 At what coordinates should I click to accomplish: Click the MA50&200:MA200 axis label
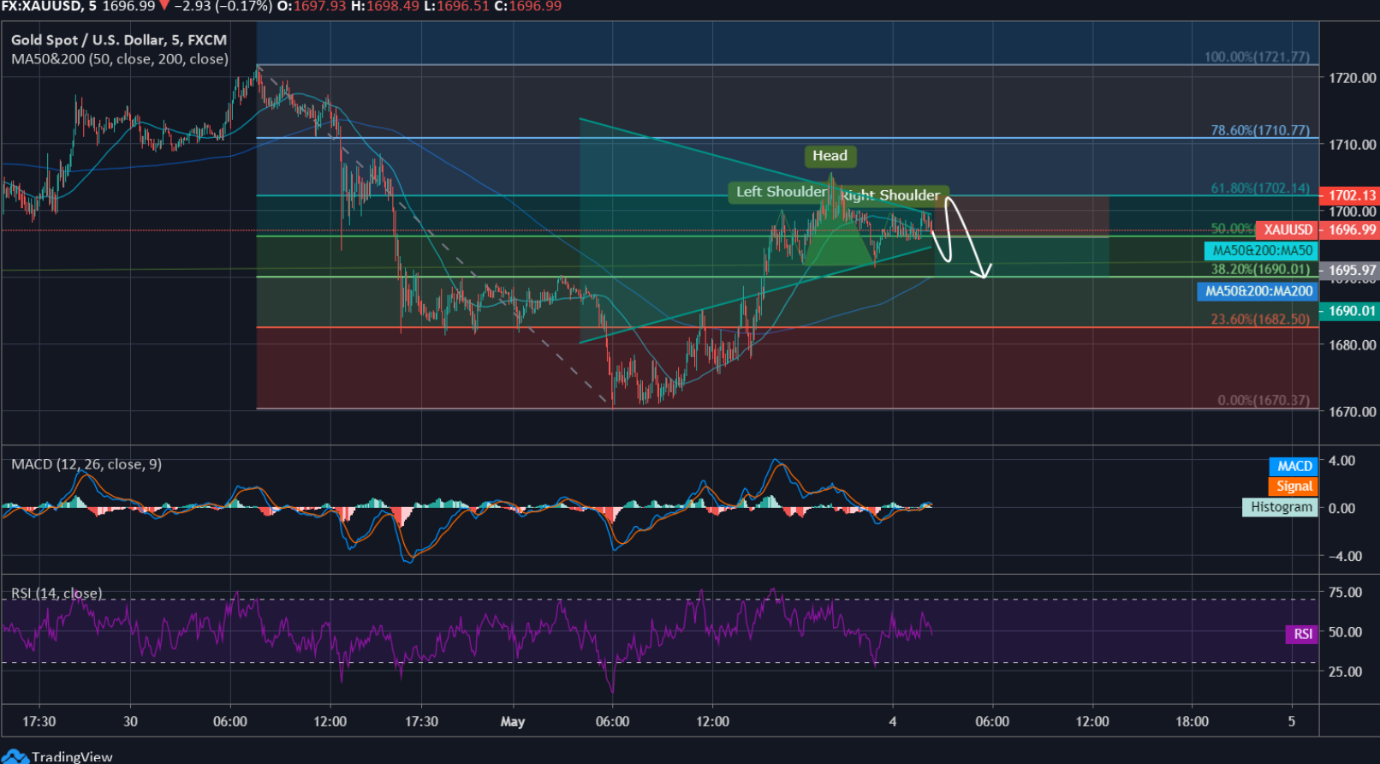tap(1256, 291)
